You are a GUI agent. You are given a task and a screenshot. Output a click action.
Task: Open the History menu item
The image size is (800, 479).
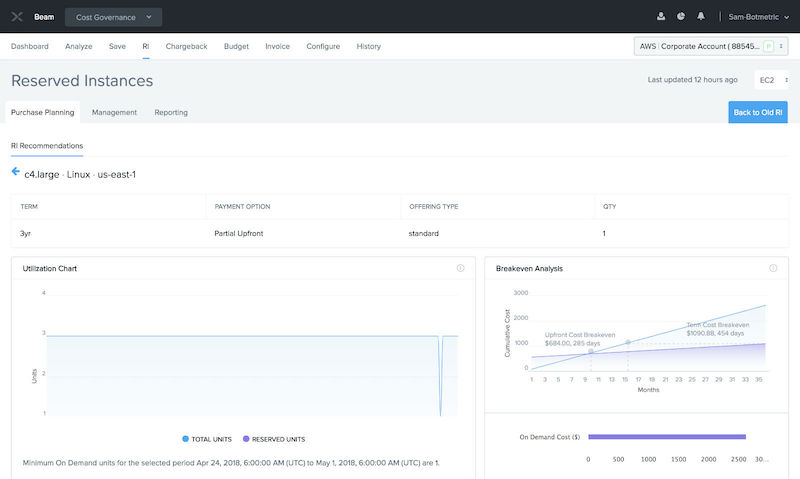pyautogui.click(x=368, y=46)
